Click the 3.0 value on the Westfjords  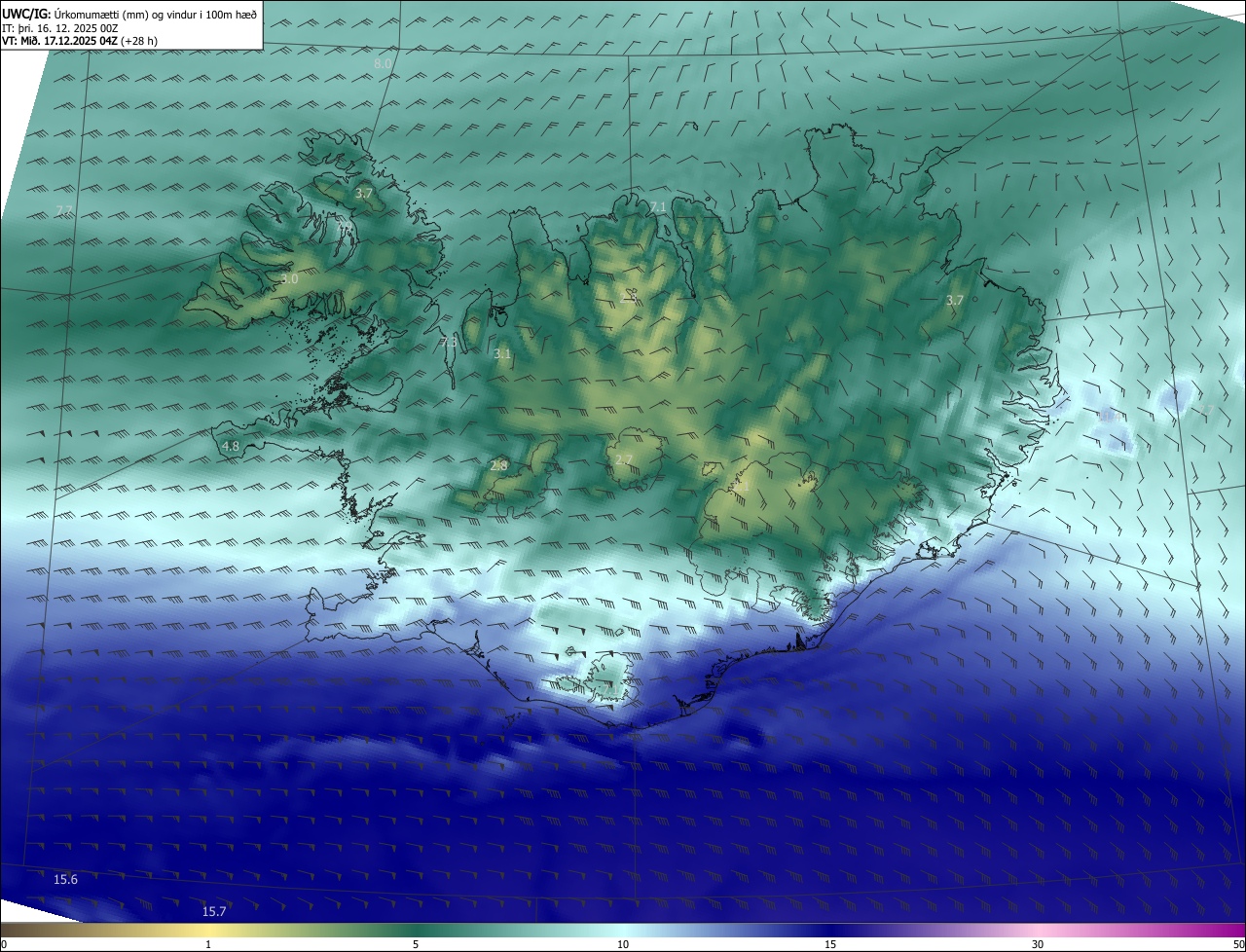289,278
